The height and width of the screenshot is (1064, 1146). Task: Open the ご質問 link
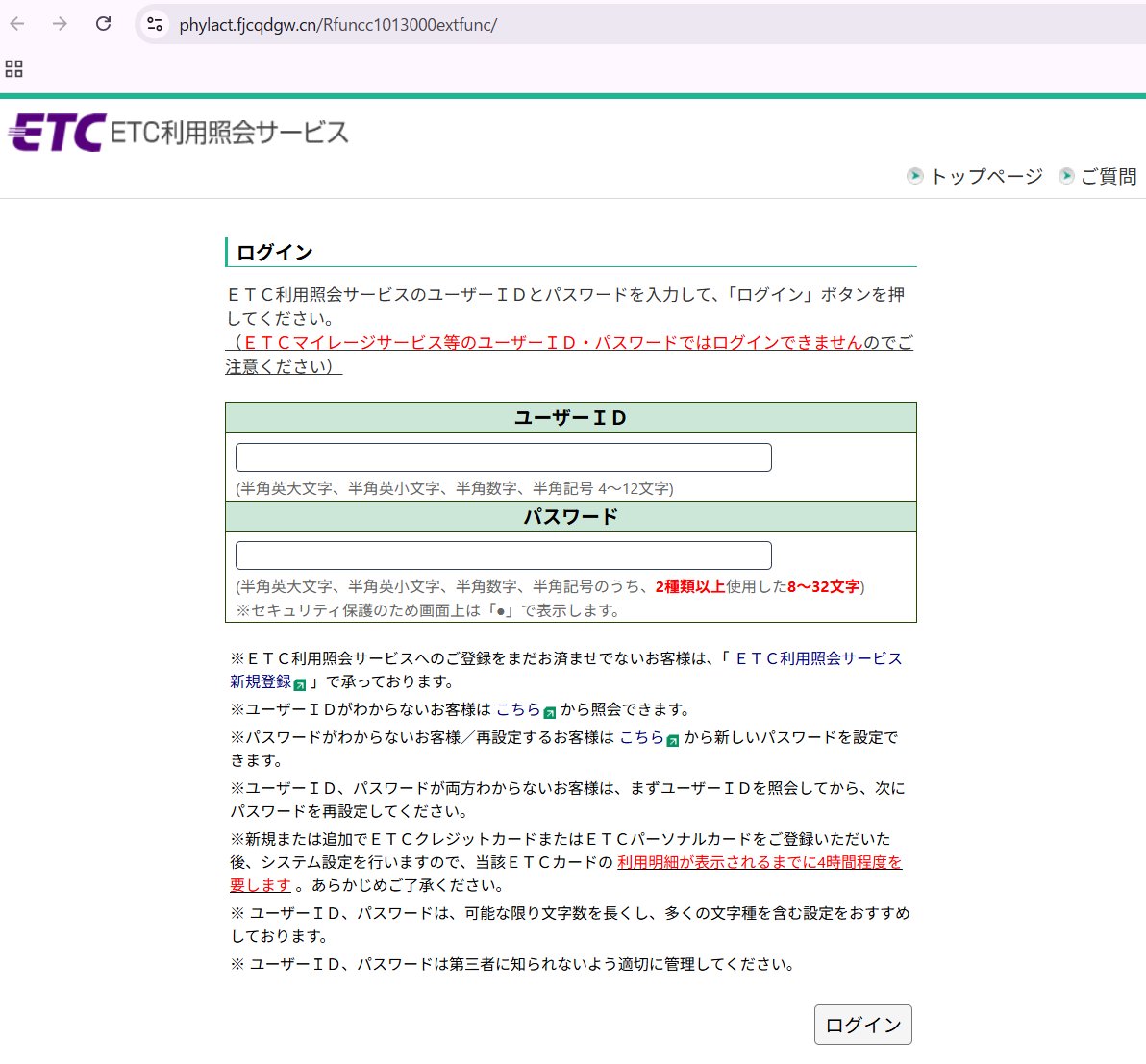pos(1108,176)
